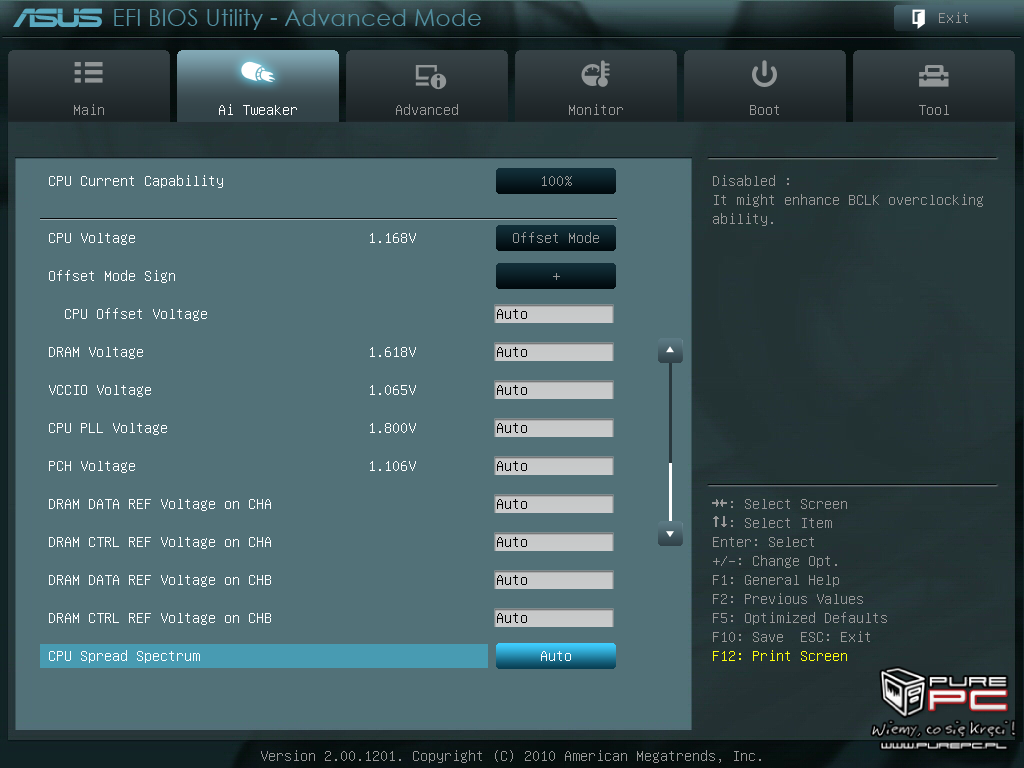Screen dimensions: 1024x768
Task: Click DRAM Voltage Auto input field
Action: [554, 352]
